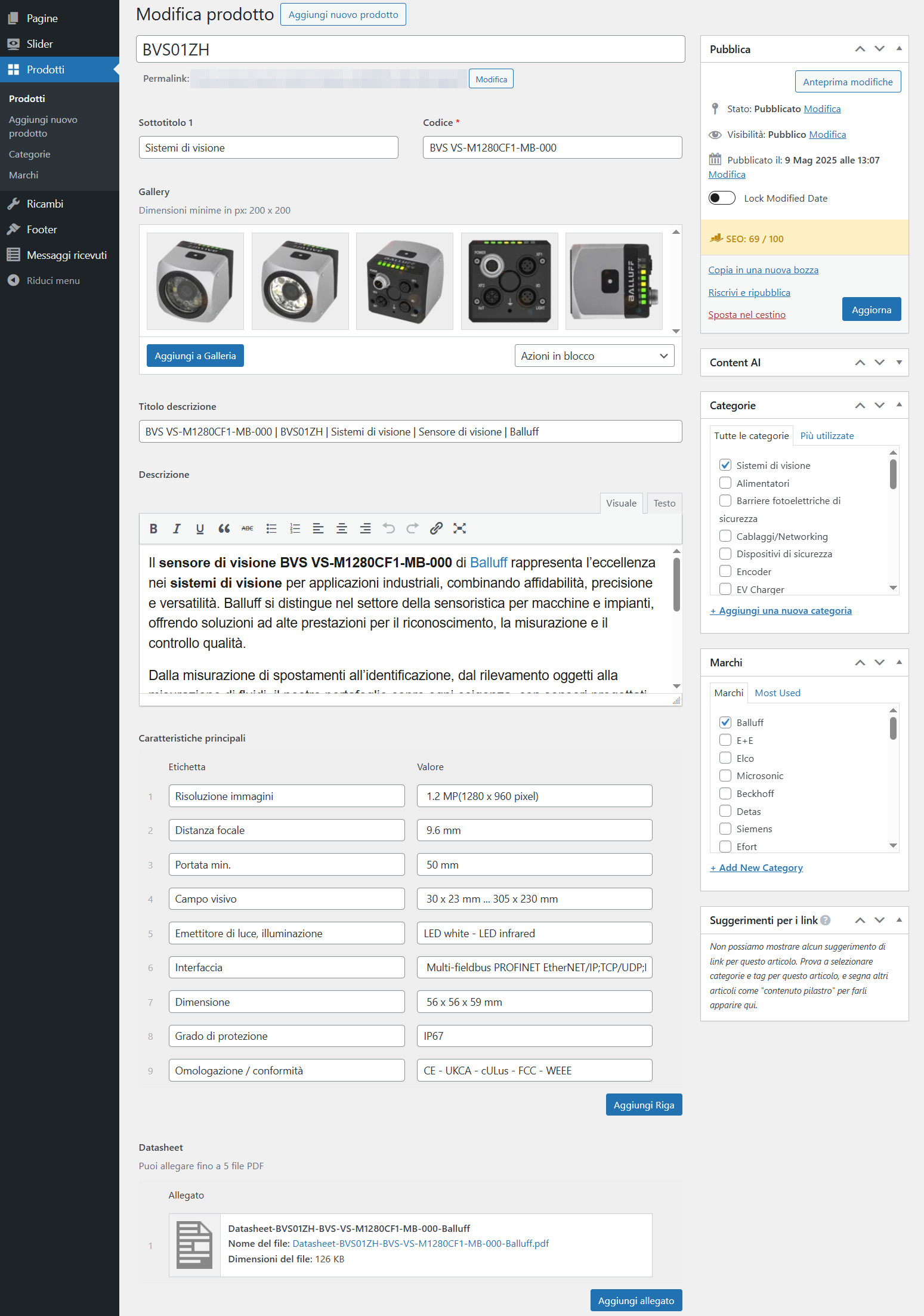924x1316 pixels.
Task: Check the Alimentatori category checkbox
Action: tap(725, 483)
